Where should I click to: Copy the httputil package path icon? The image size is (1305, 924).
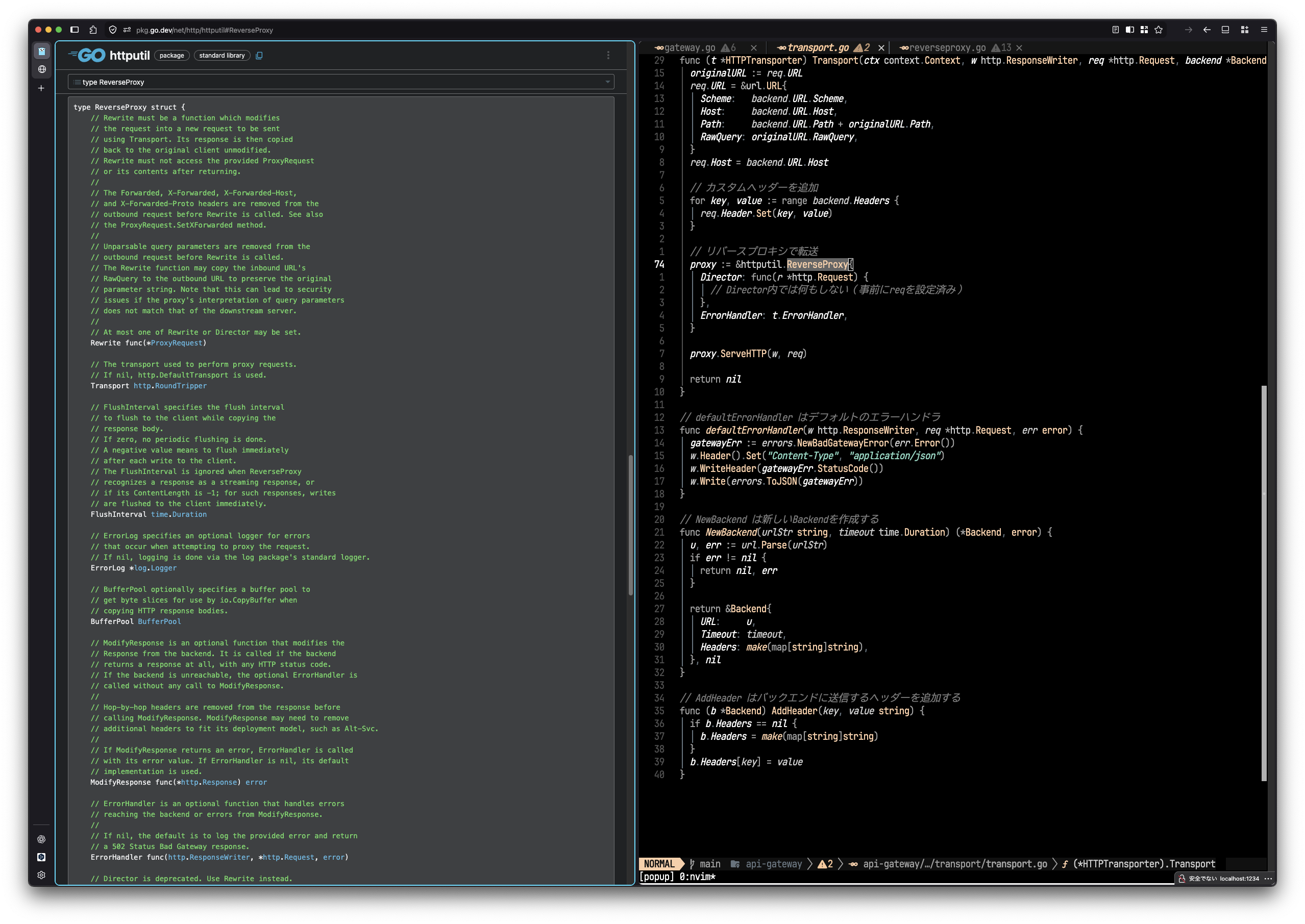click(259, 56)
